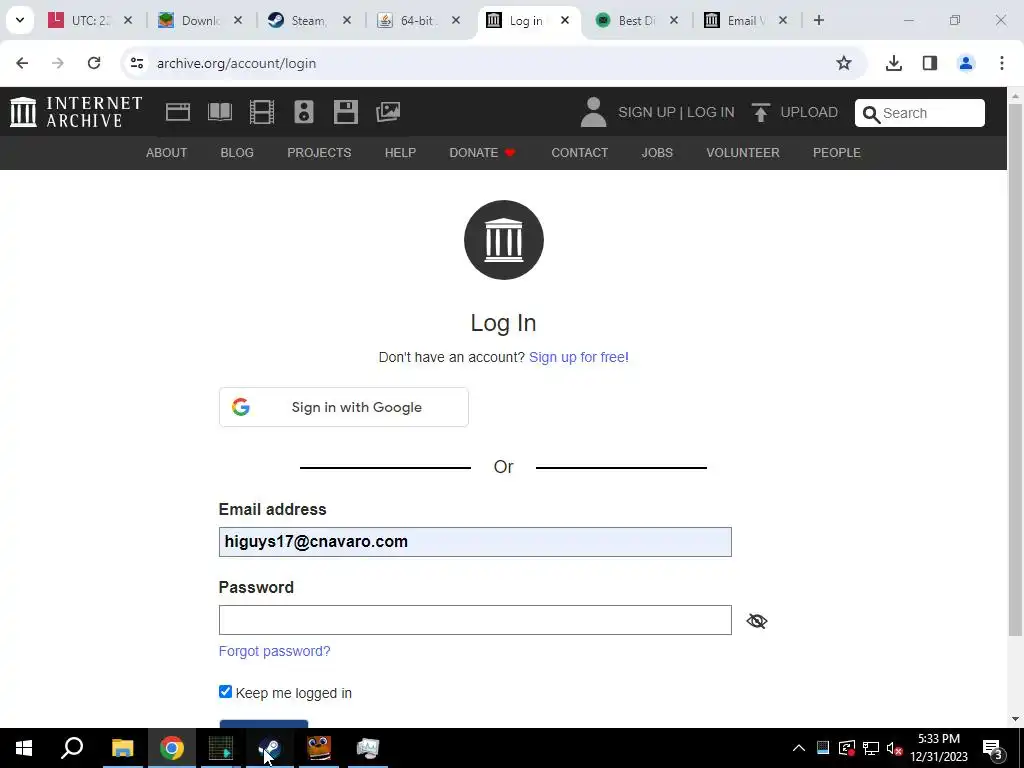Click Sign up for free link

pos(579,357)
